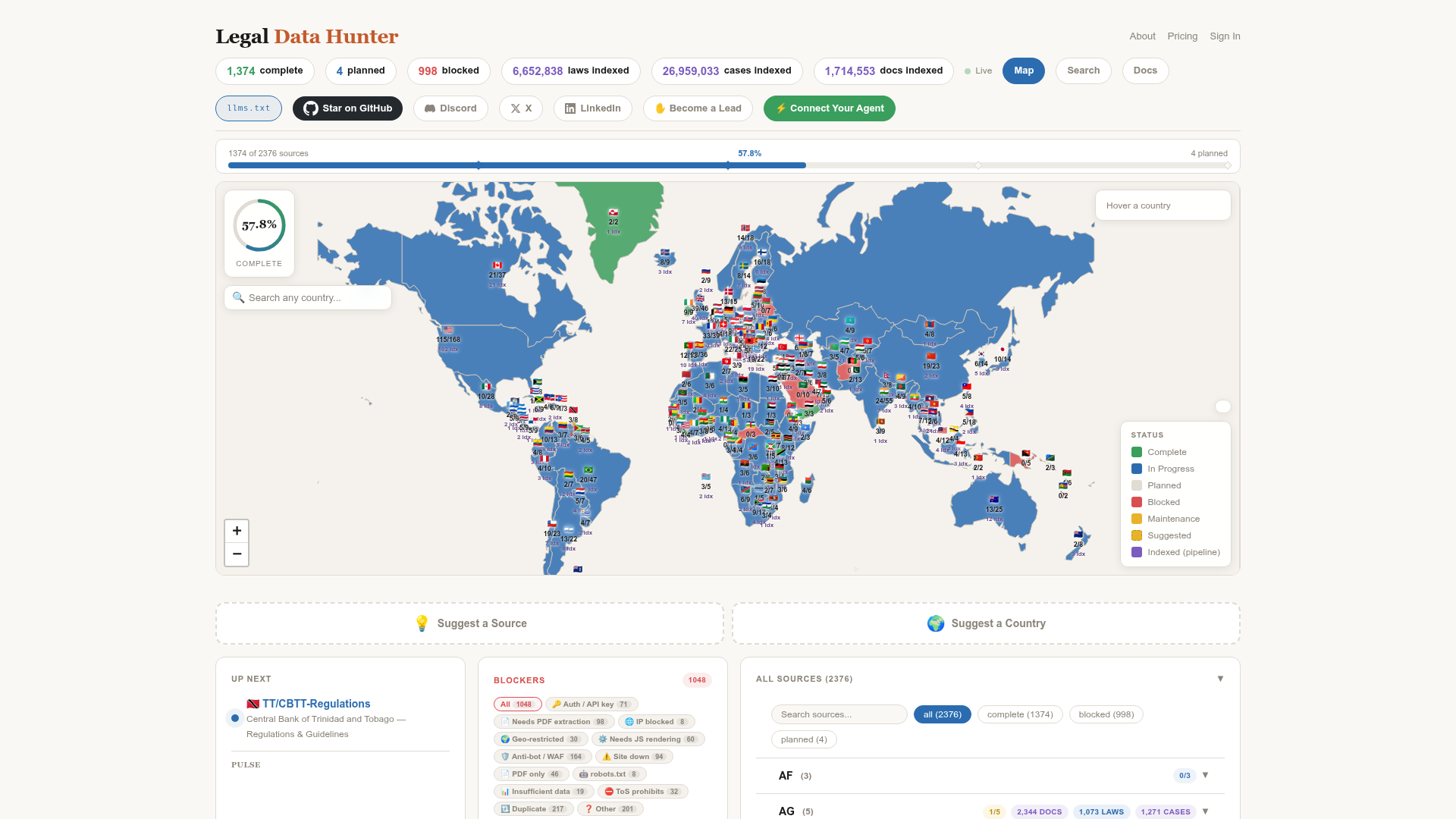This screenshot has width=1456, height=819.
Task: Click the lightning icon on Connect Your Agent
Action: 780,108
